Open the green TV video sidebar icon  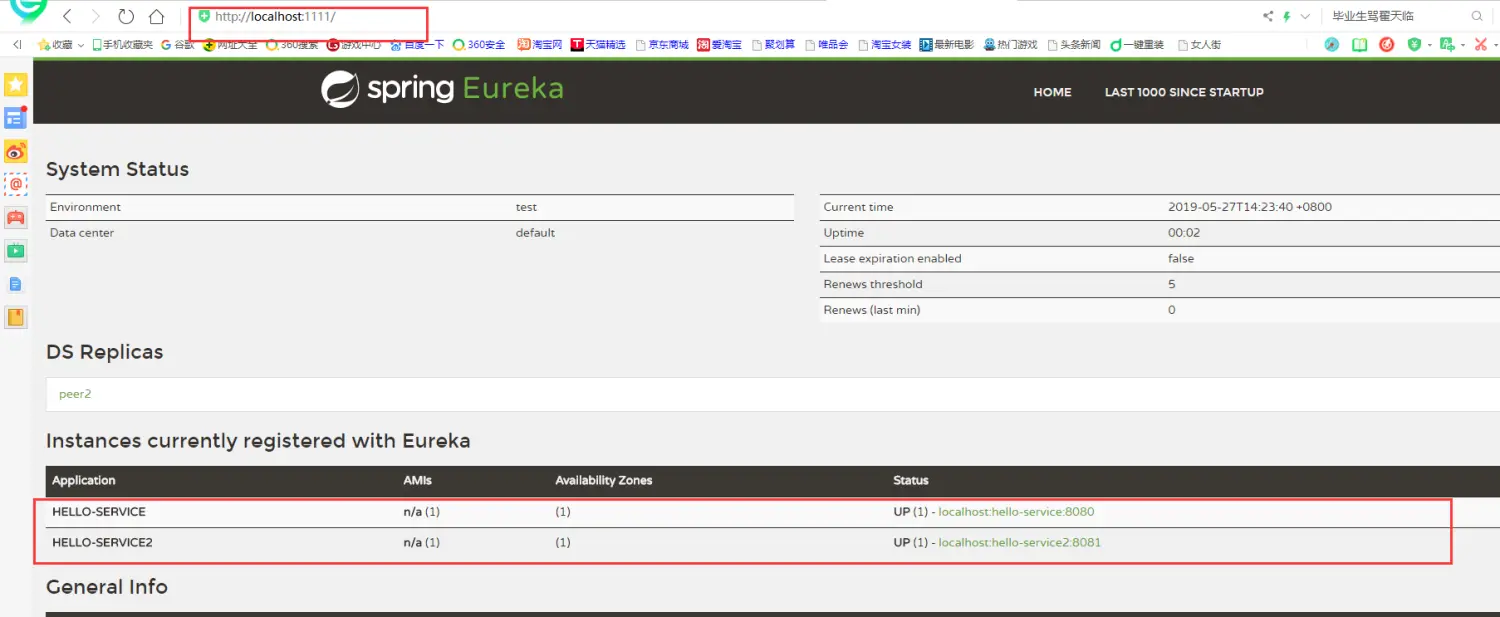tap(15, 251)
